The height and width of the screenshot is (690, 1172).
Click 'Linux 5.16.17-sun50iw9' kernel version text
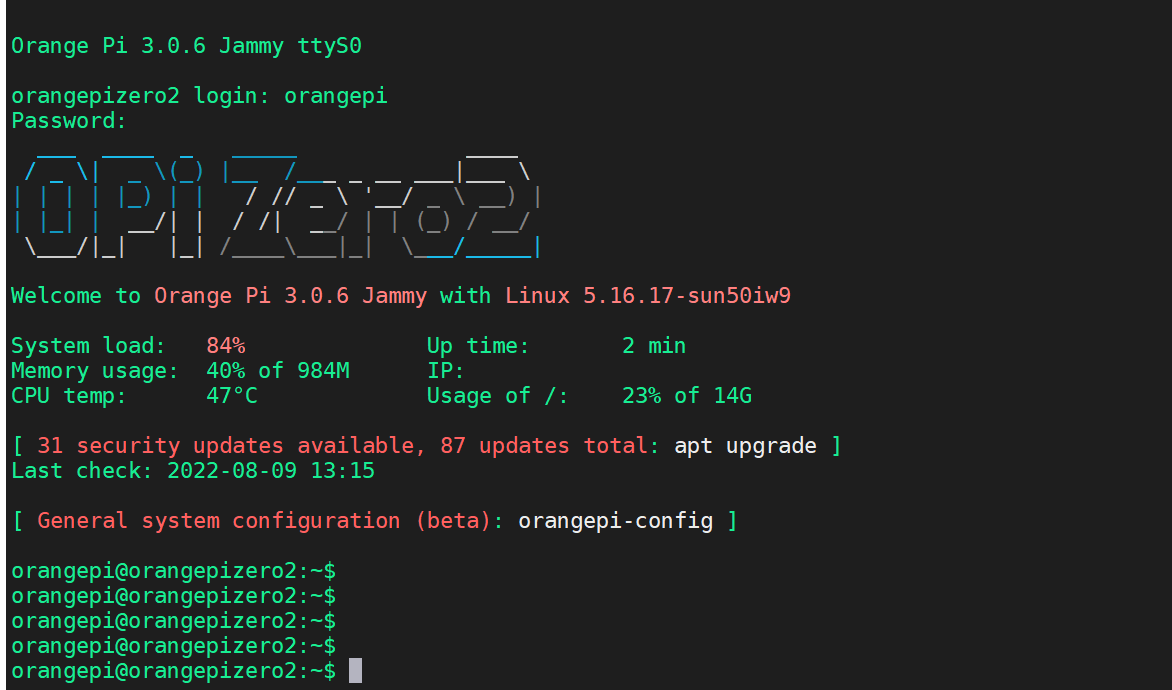coord(647,295)
